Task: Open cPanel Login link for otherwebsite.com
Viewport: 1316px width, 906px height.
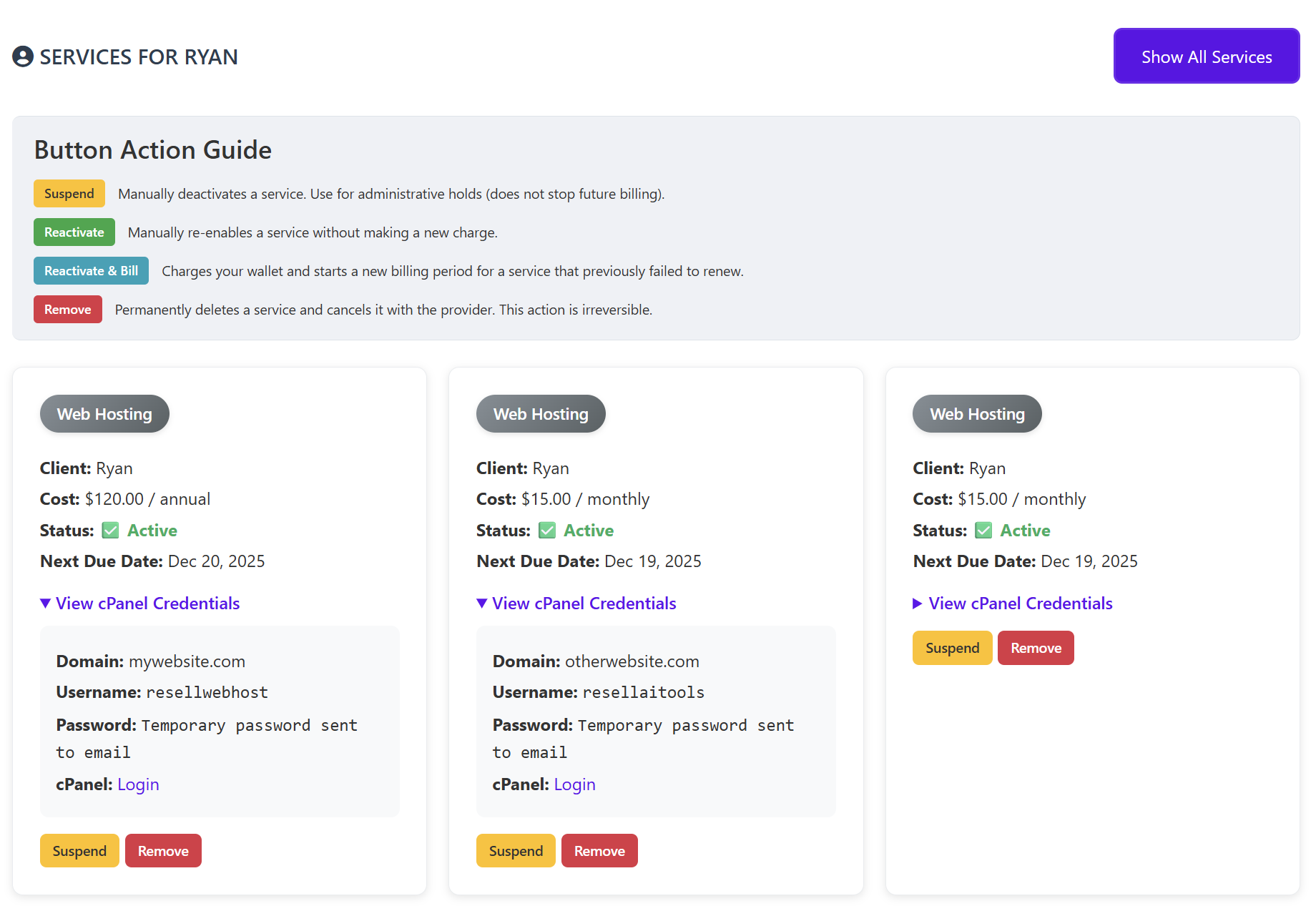Action: tap(574, 784)
